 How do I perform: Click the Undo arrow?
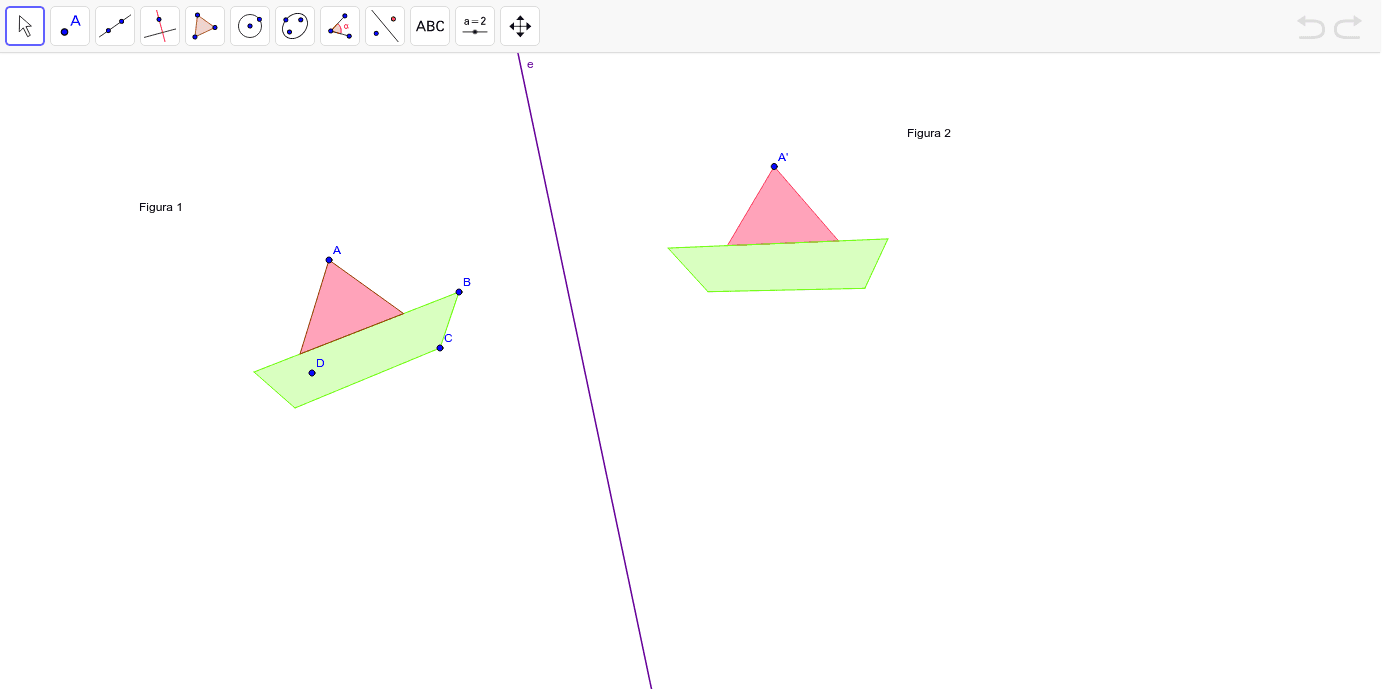click(1311, 27)
